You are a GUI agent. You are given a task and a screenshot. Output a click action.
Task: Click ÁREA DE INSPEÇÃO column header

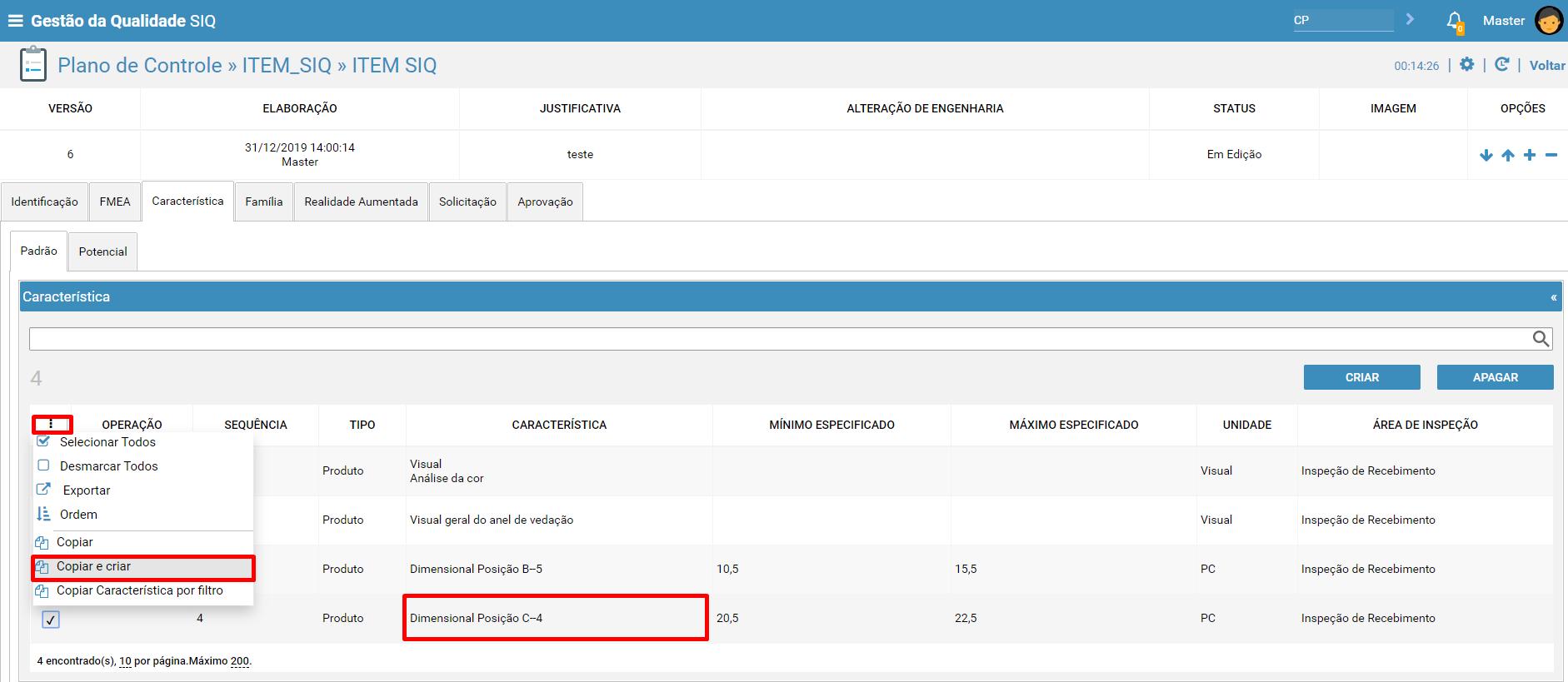coord(1426,425)
